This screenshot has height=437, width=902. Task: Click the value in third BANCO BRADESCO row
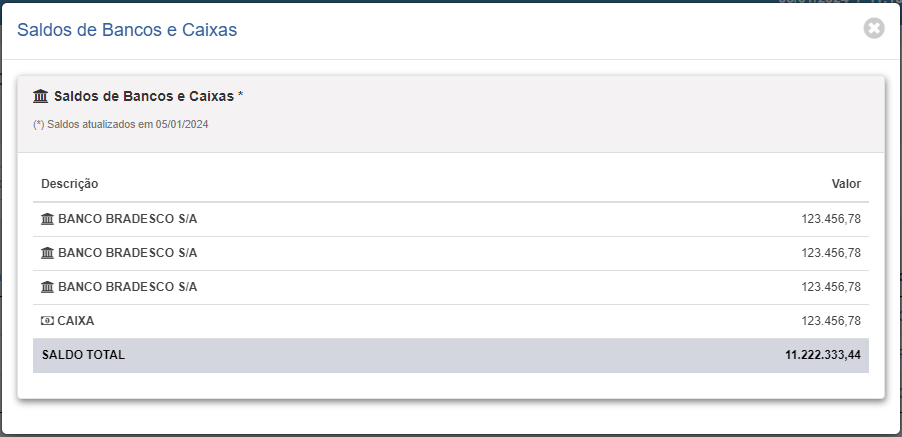[831, 287]
